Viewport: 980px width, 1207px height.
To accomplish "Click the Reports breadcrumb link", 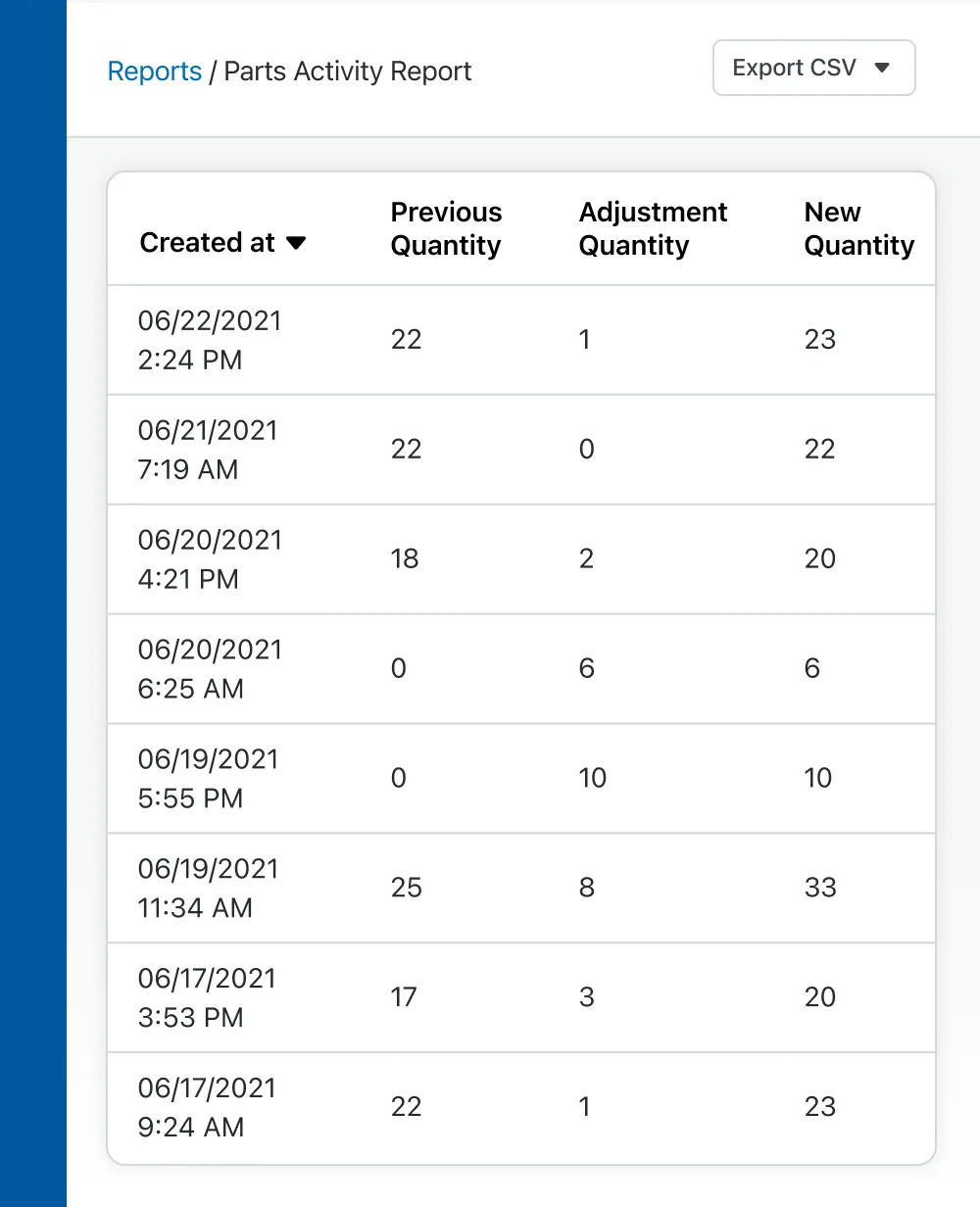I will pyautogui.click(x=154, y=72).
